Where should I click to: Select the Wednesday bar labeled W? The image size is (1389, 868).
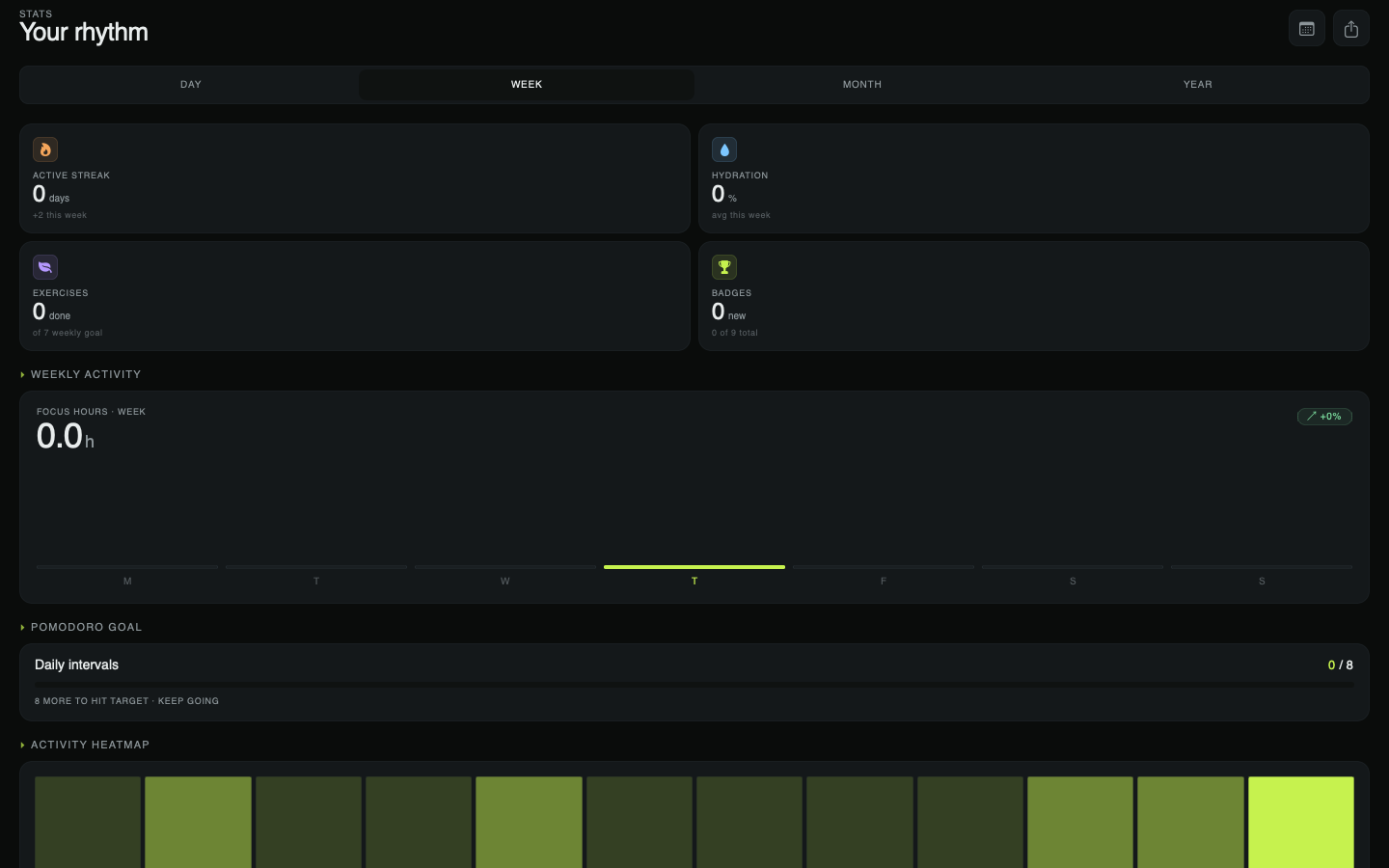(505, 567)
